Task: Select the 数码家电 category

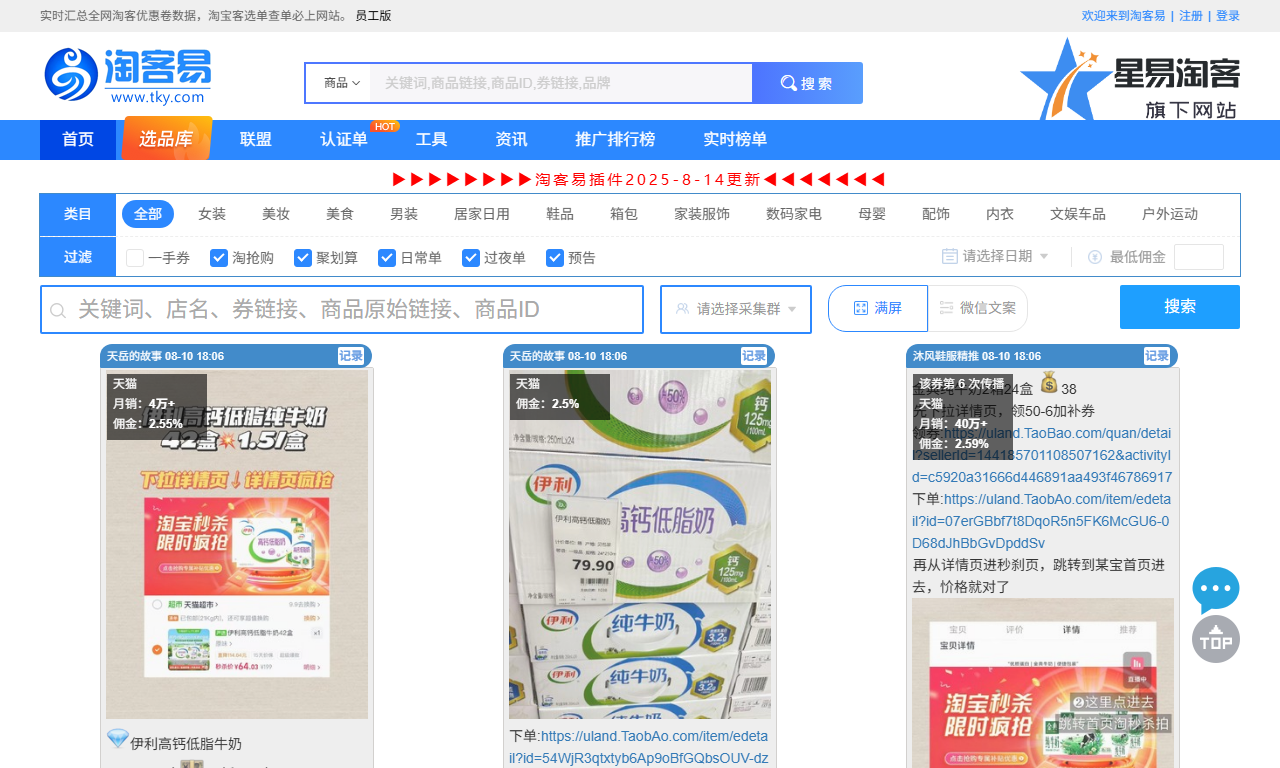Action: click(x=794, y=214)
